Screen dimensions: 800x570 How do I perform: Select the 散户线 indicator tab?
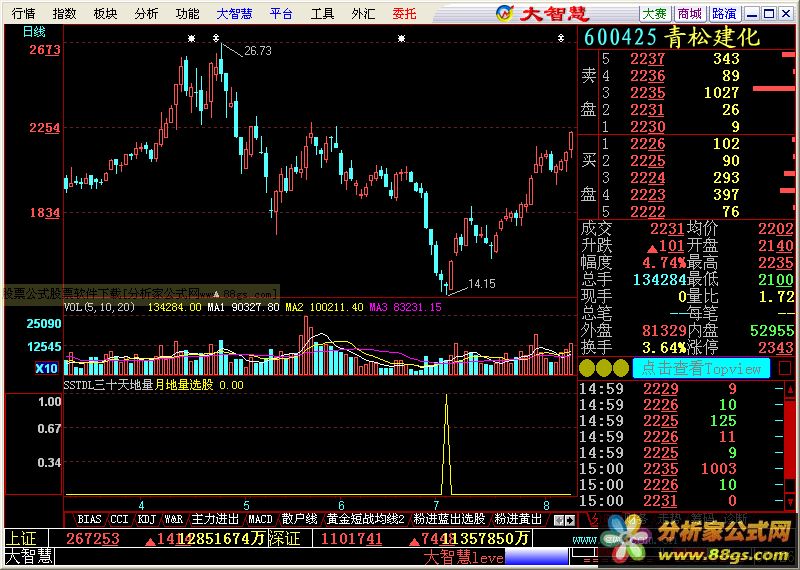pyautogui.click(x=299, y=519)
